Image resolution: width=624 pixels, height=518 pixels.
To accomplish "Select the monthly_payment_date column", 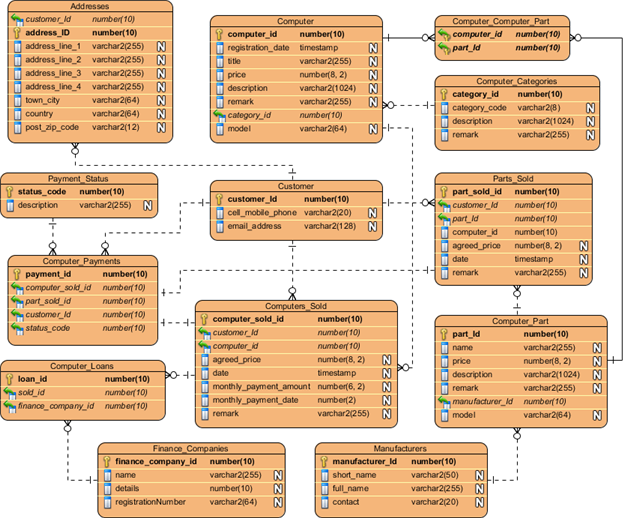I will coord(255,400).
